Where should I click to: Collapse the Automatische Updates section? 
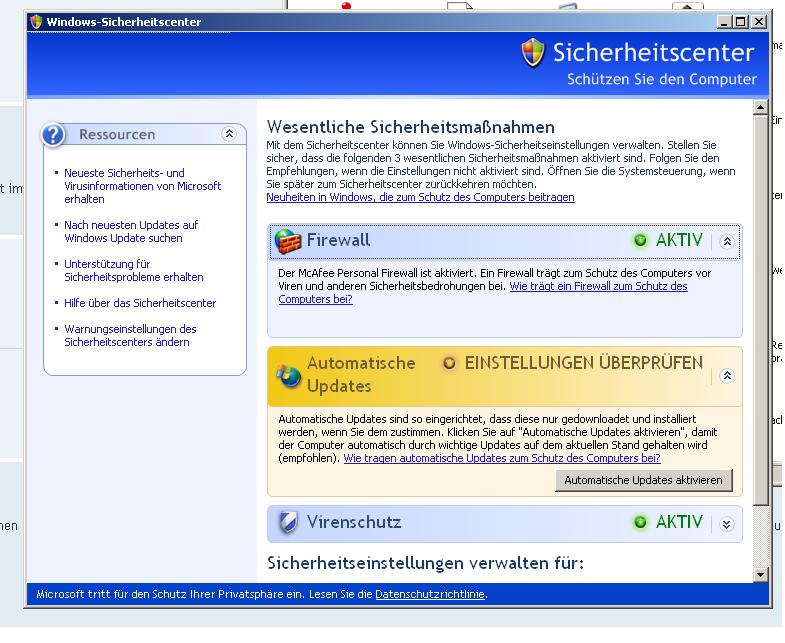[727, 376]
